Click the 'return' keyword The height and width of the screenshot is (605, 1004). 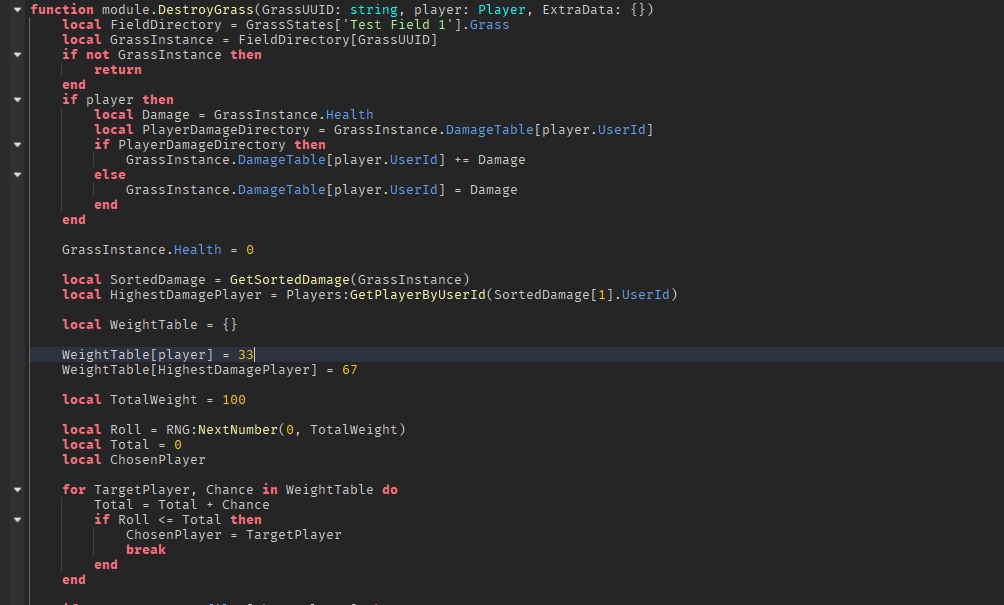tap(118, 70)
